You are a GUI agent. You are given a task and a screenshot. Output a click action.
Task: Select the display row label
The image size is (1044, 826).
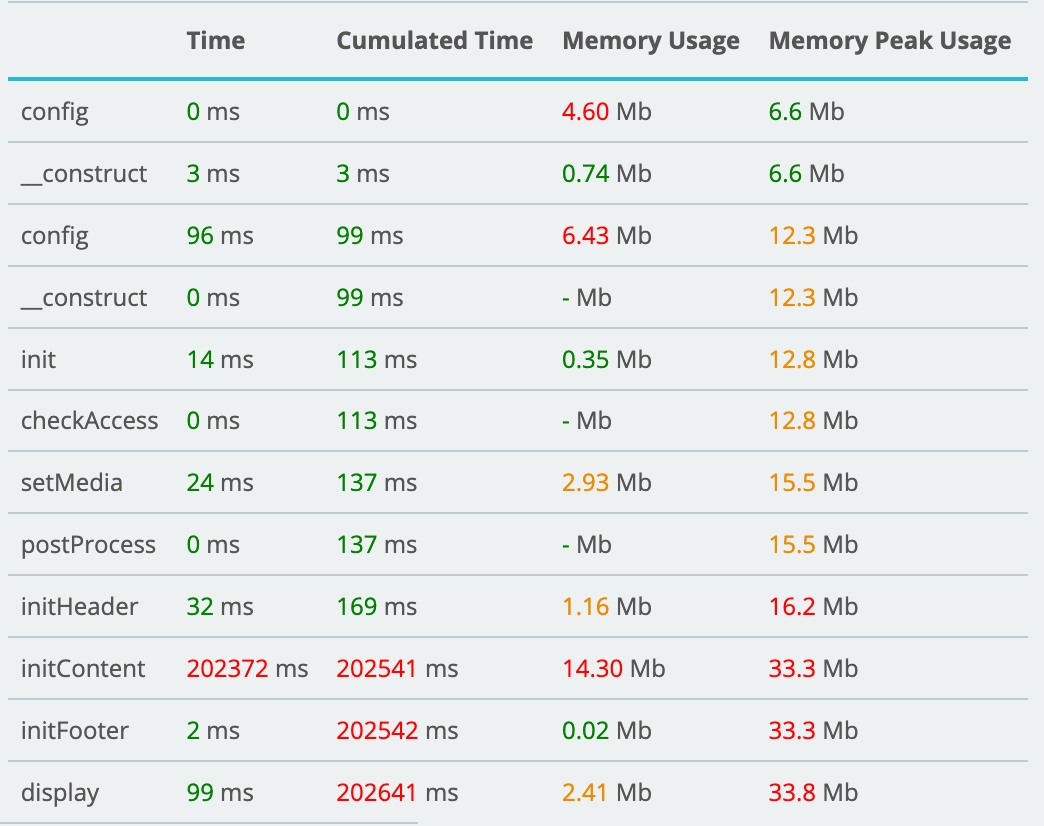click(60, 793)
